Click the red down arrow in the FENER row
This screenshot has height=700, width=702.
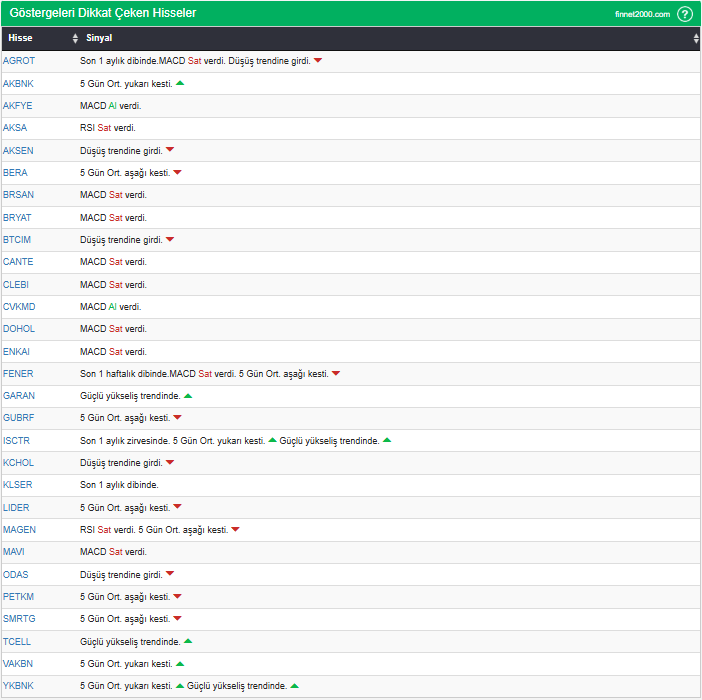(336, 373)
